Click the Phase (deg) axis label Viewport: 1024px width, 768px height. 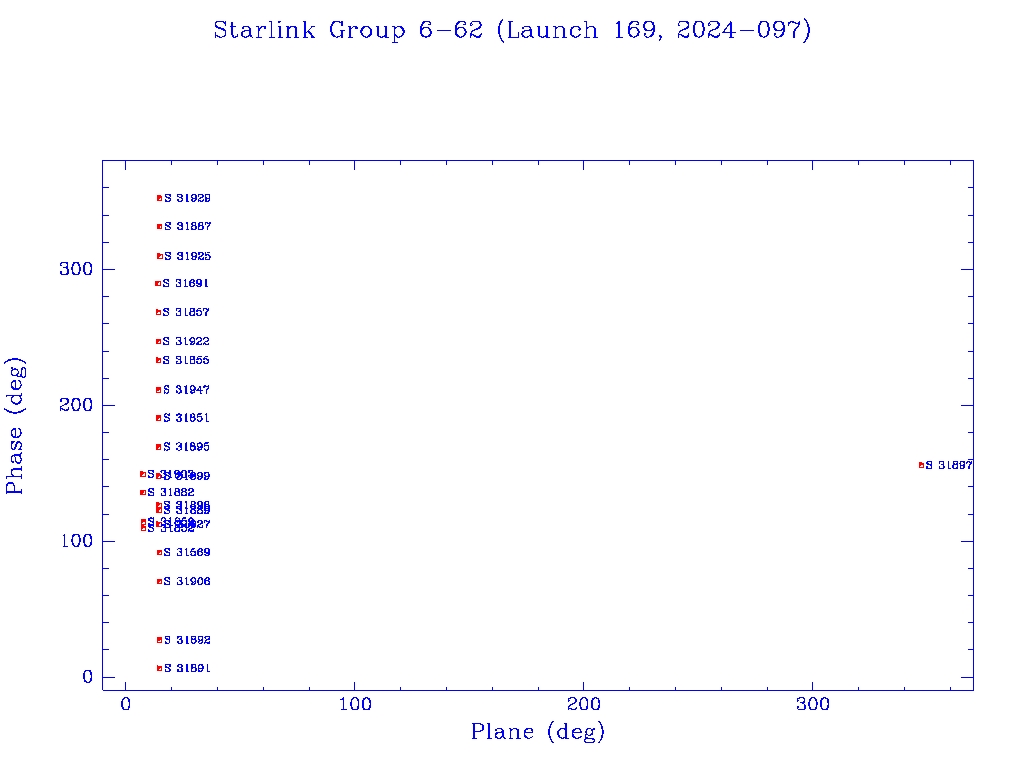tap(14, 426)
